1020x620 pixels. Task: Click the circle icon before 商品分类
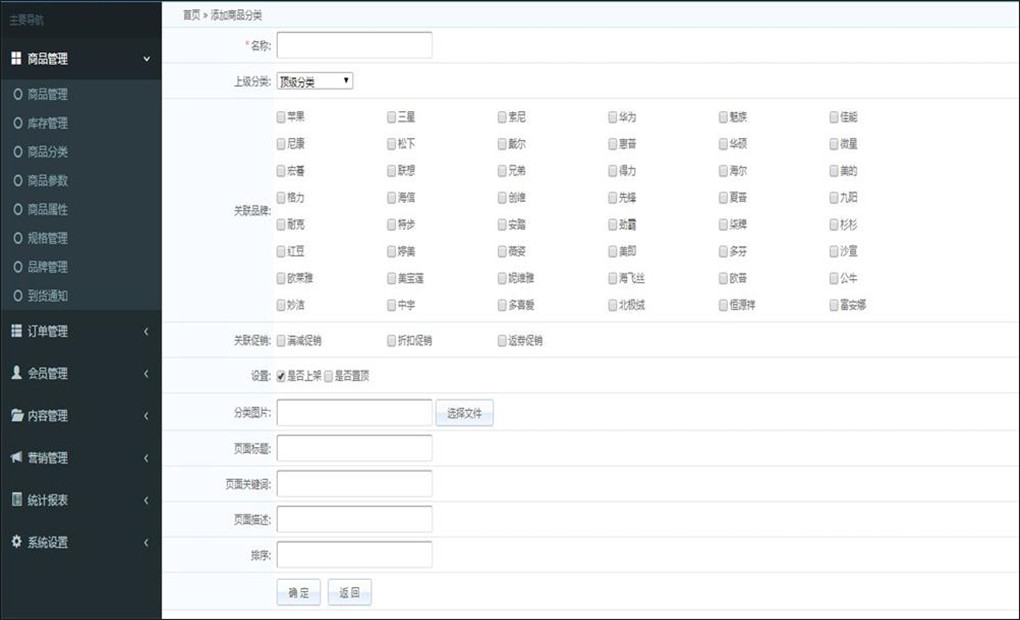tap(18, 152)
